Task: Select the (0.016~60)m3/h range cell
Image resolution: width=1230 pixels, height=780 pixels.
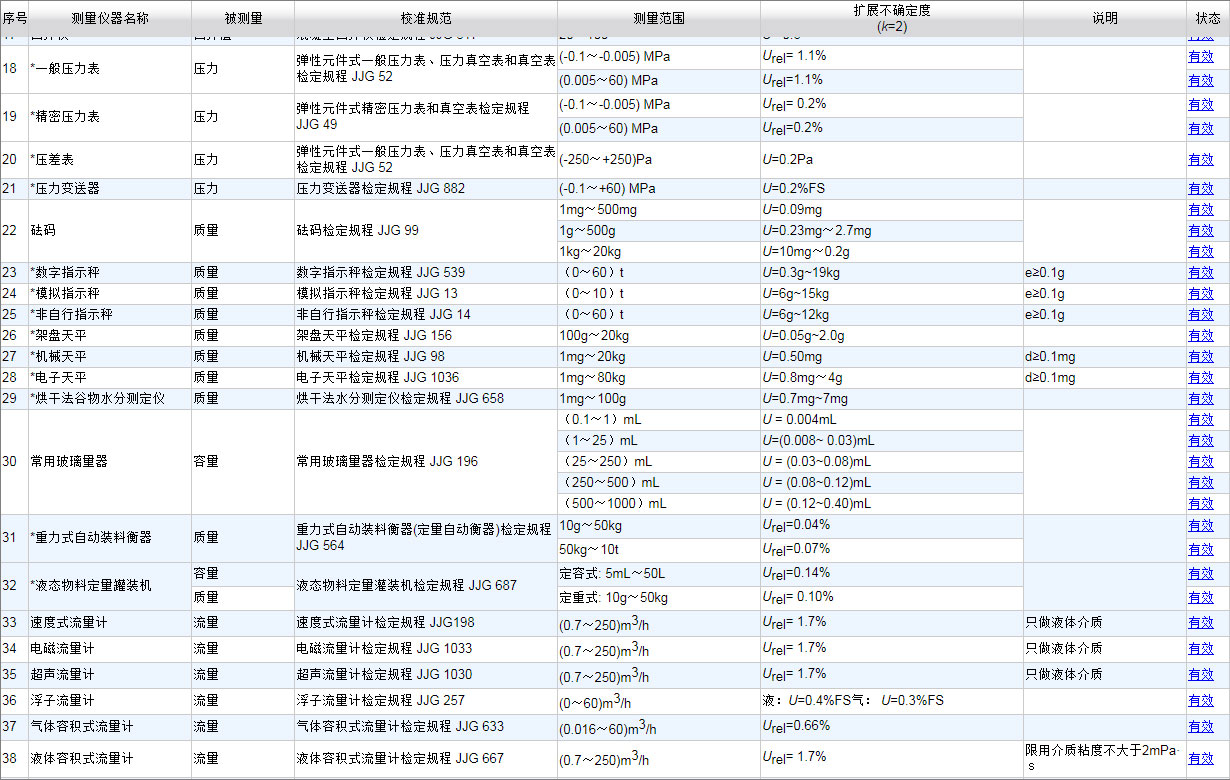Action: click(x=659, y=727)
